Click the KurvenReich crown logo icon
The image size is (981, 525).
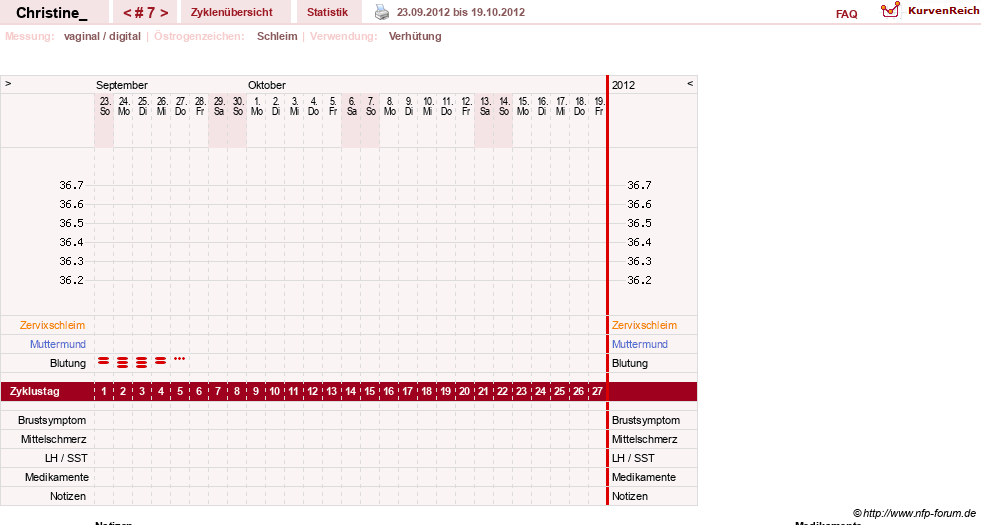pos(890,10)
